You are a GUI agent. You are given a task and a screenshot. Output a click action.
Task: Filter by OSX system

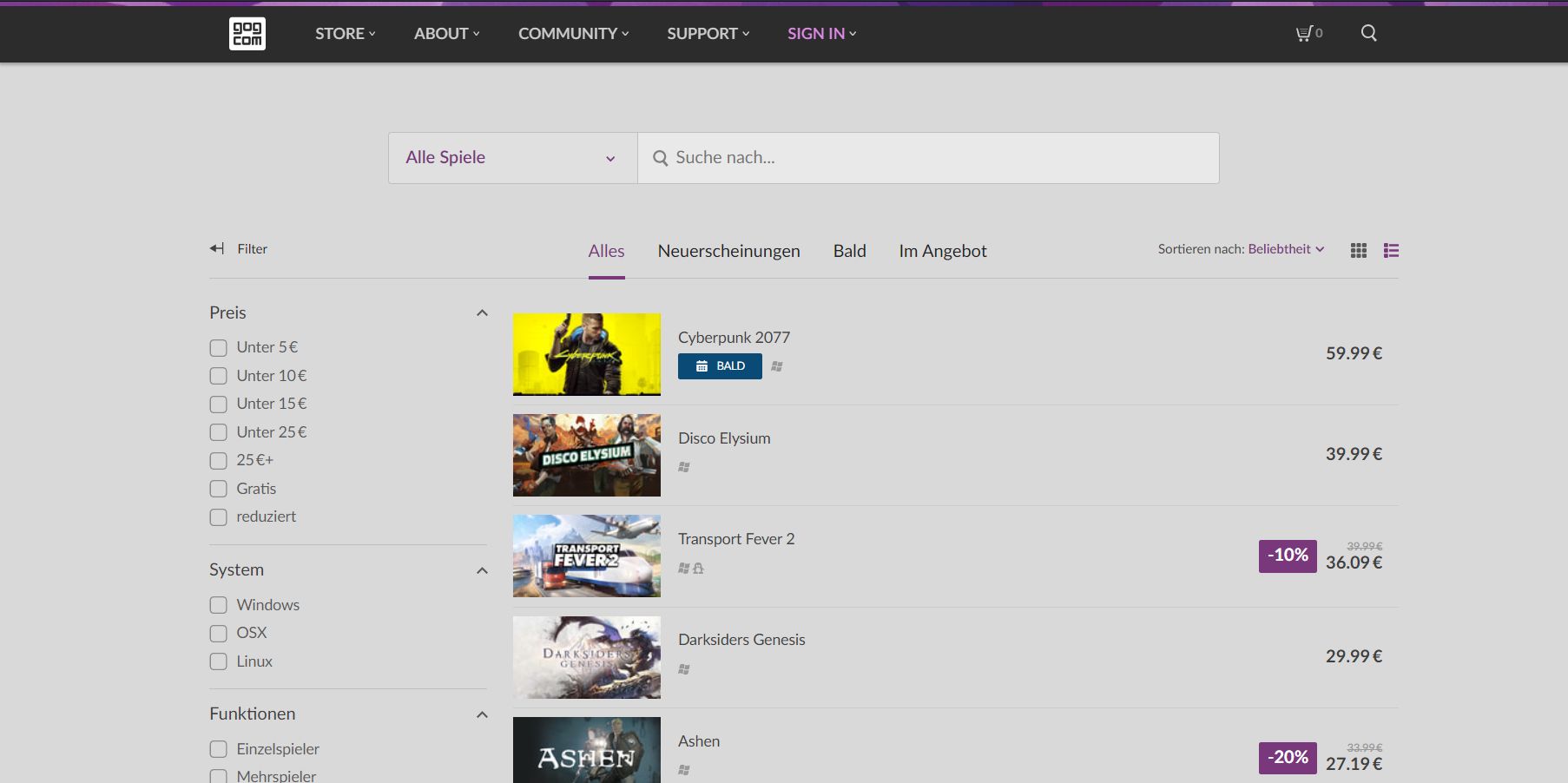218,634
